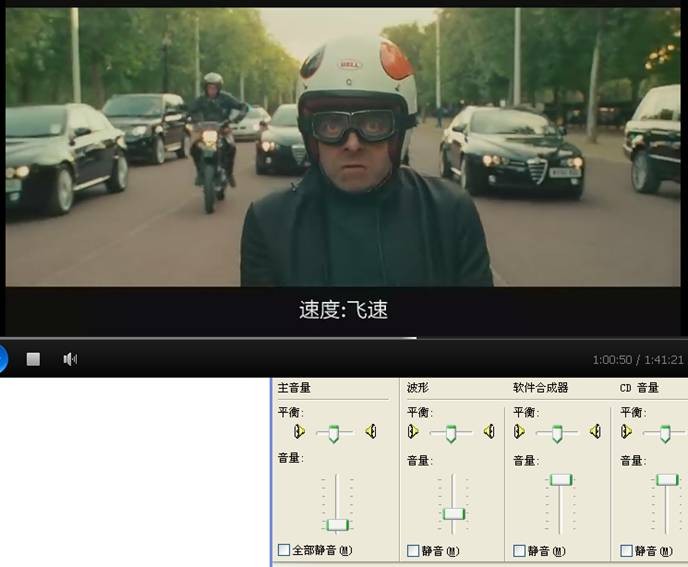Screen dimensions: 688x567
Task: Click the 软件合成器 volume slider thumb
Action: [561, 480]
